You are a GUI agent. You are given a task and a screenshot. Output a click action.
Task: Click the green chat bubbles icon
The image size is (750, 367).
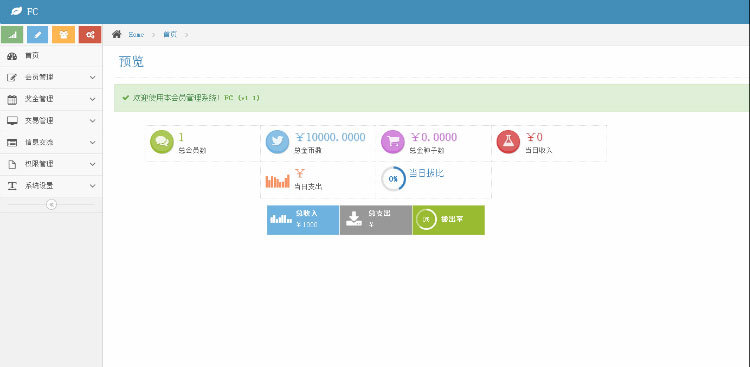tap(162, 142)
